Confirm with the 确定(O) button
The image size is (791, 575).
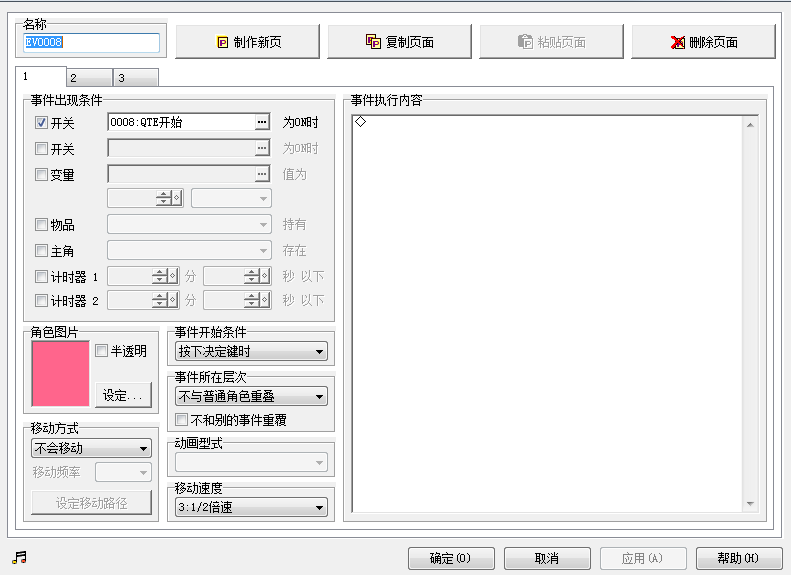pos(451,558)
